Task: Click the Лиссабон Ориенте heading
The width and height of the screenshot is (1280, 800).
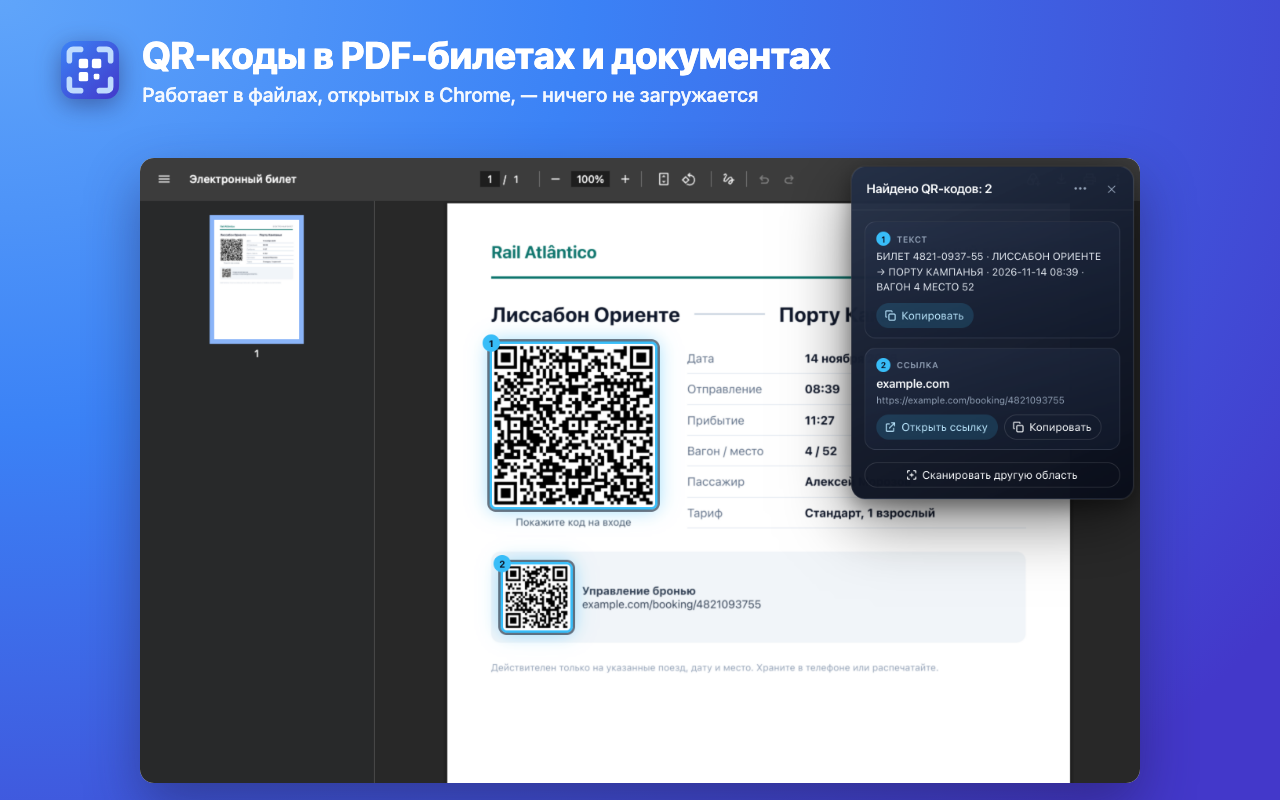Action: point(585,315)
